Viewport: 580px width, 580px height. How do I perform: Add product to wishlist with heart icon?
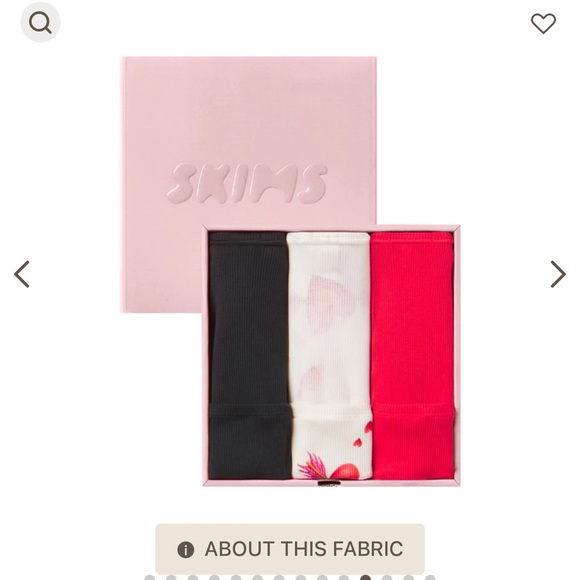[x=543, y=23]
